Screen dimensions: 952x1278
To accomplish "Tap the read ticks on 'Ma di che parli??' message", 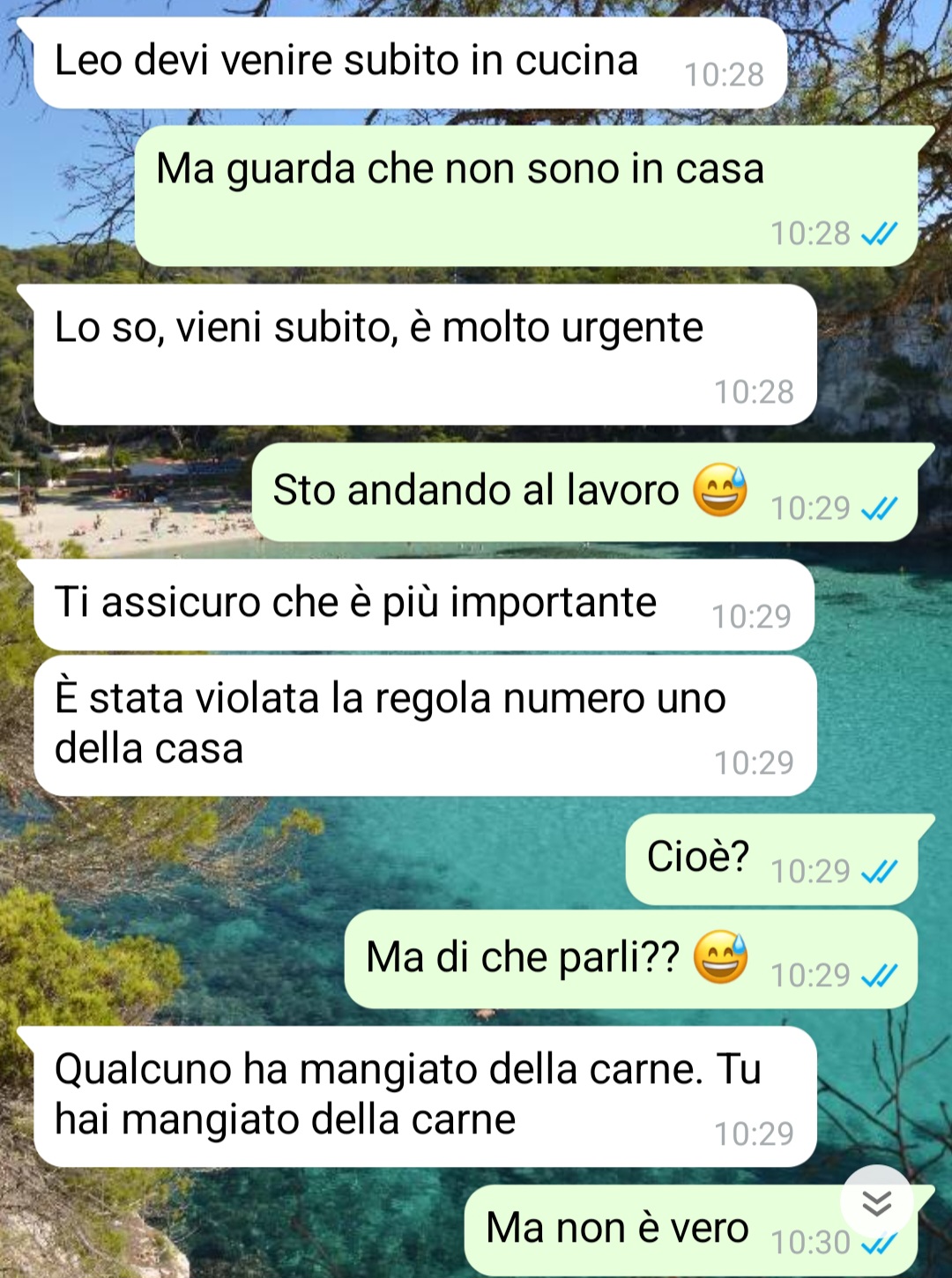I will tap(879, 976).
